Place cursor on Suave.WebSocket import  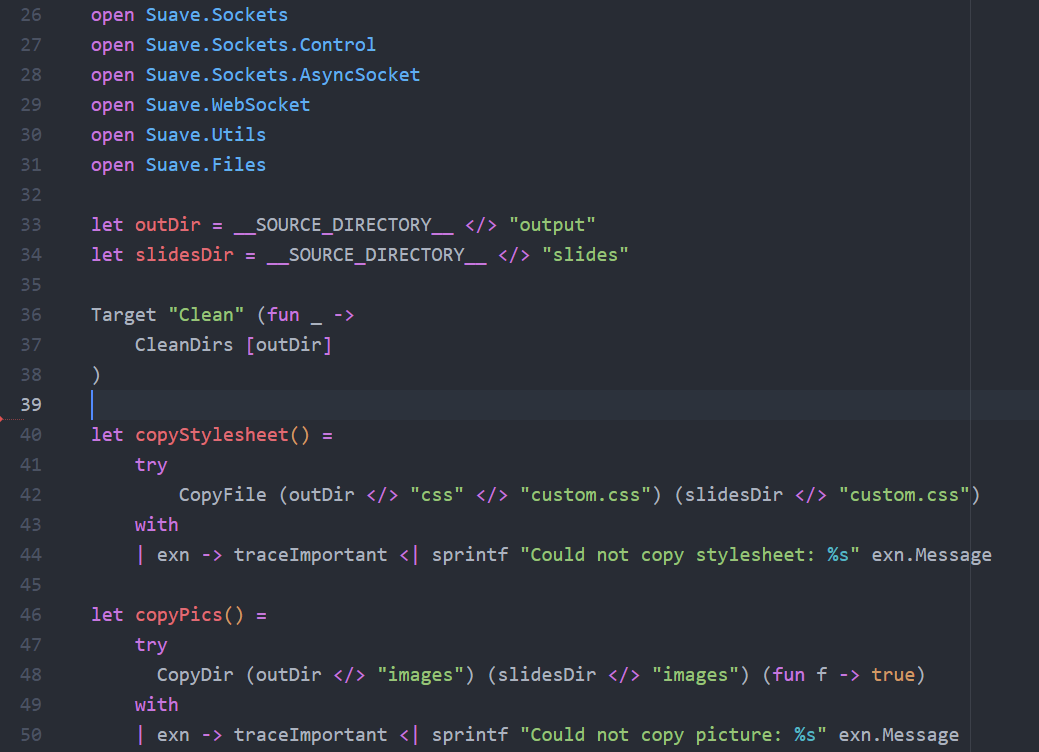pyautogui.click(x=227, y=105)
